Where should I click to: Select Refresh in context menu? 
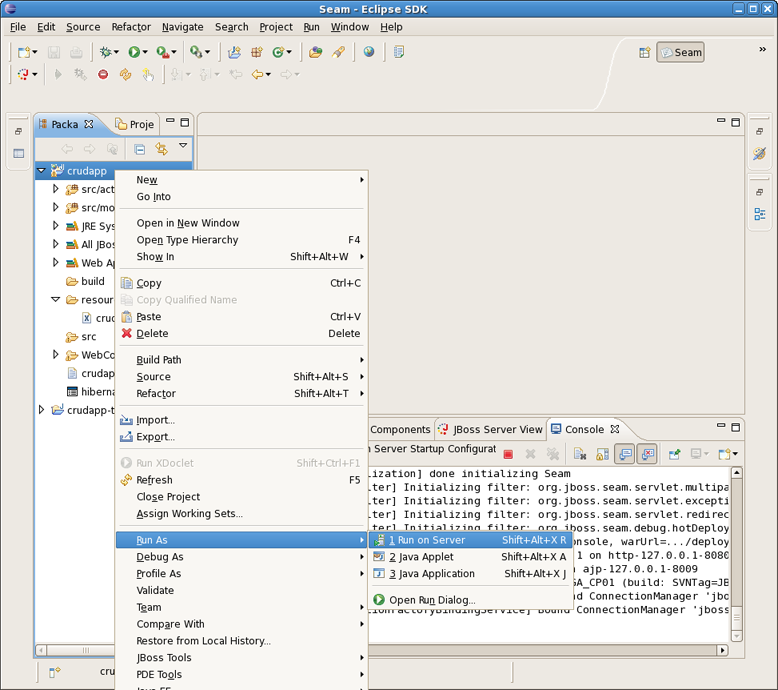tap(241, 480)
